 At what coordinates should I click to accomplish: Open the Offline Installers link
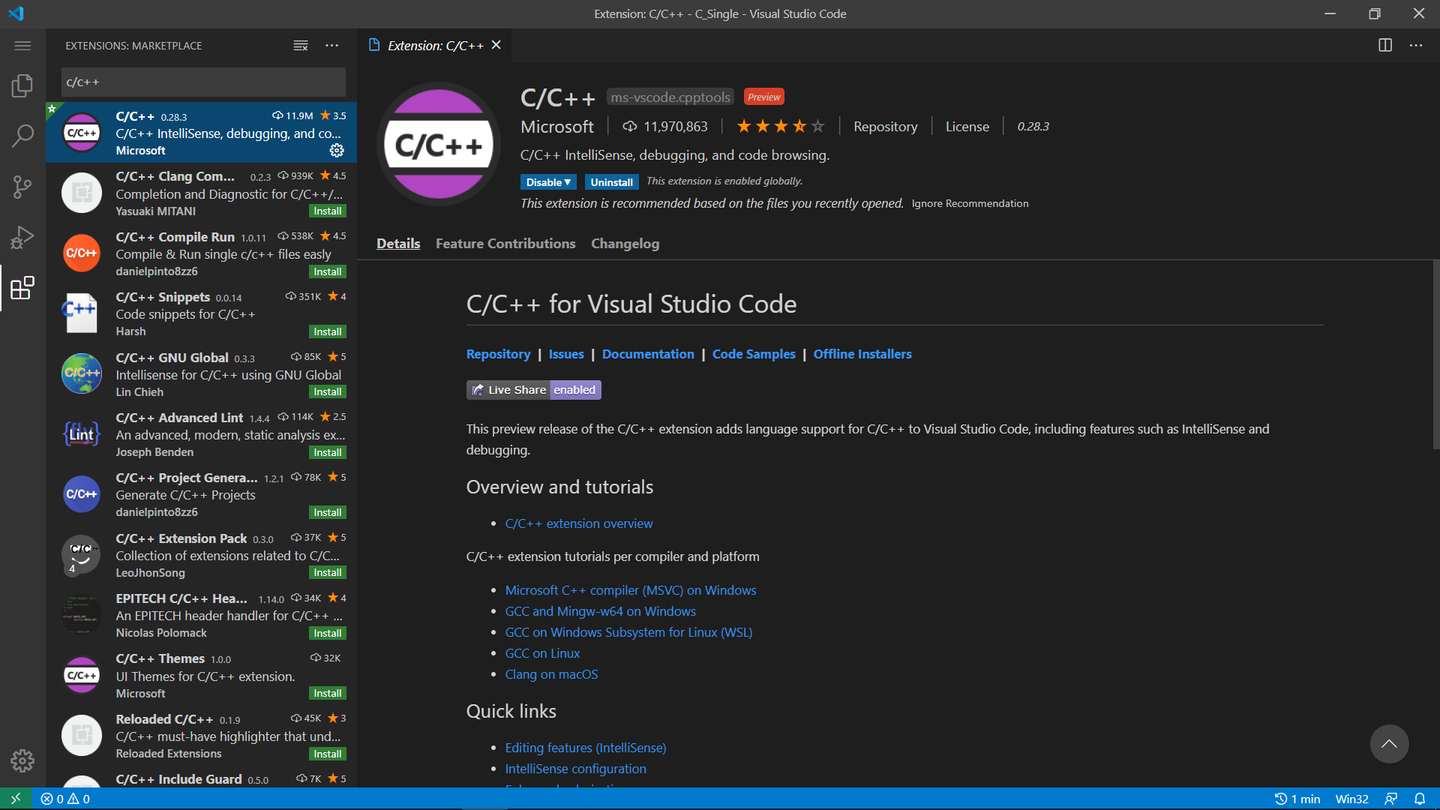click(862, 354)
